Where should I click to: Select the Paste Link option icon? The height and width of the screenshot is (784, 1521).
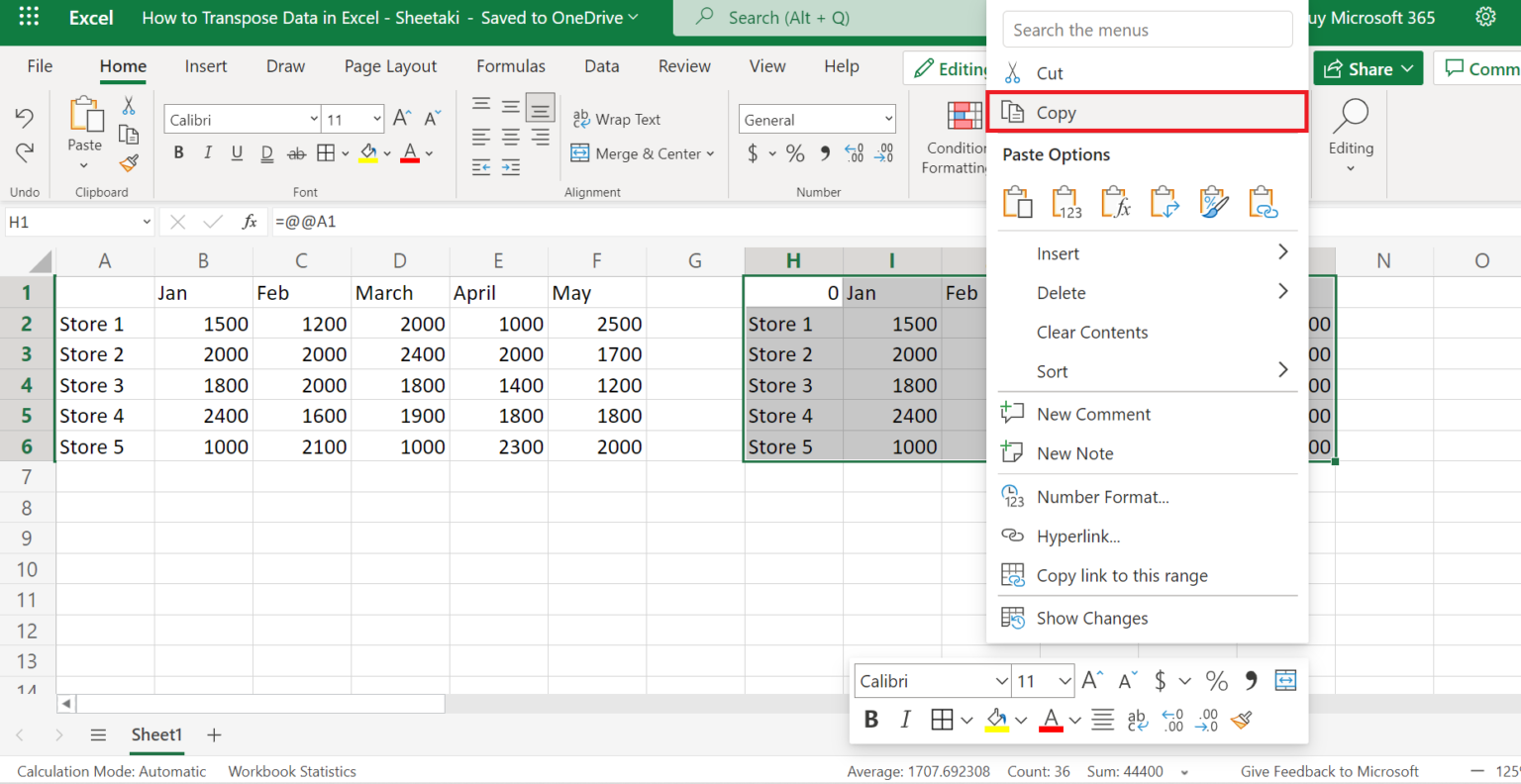pos(1262,201)
